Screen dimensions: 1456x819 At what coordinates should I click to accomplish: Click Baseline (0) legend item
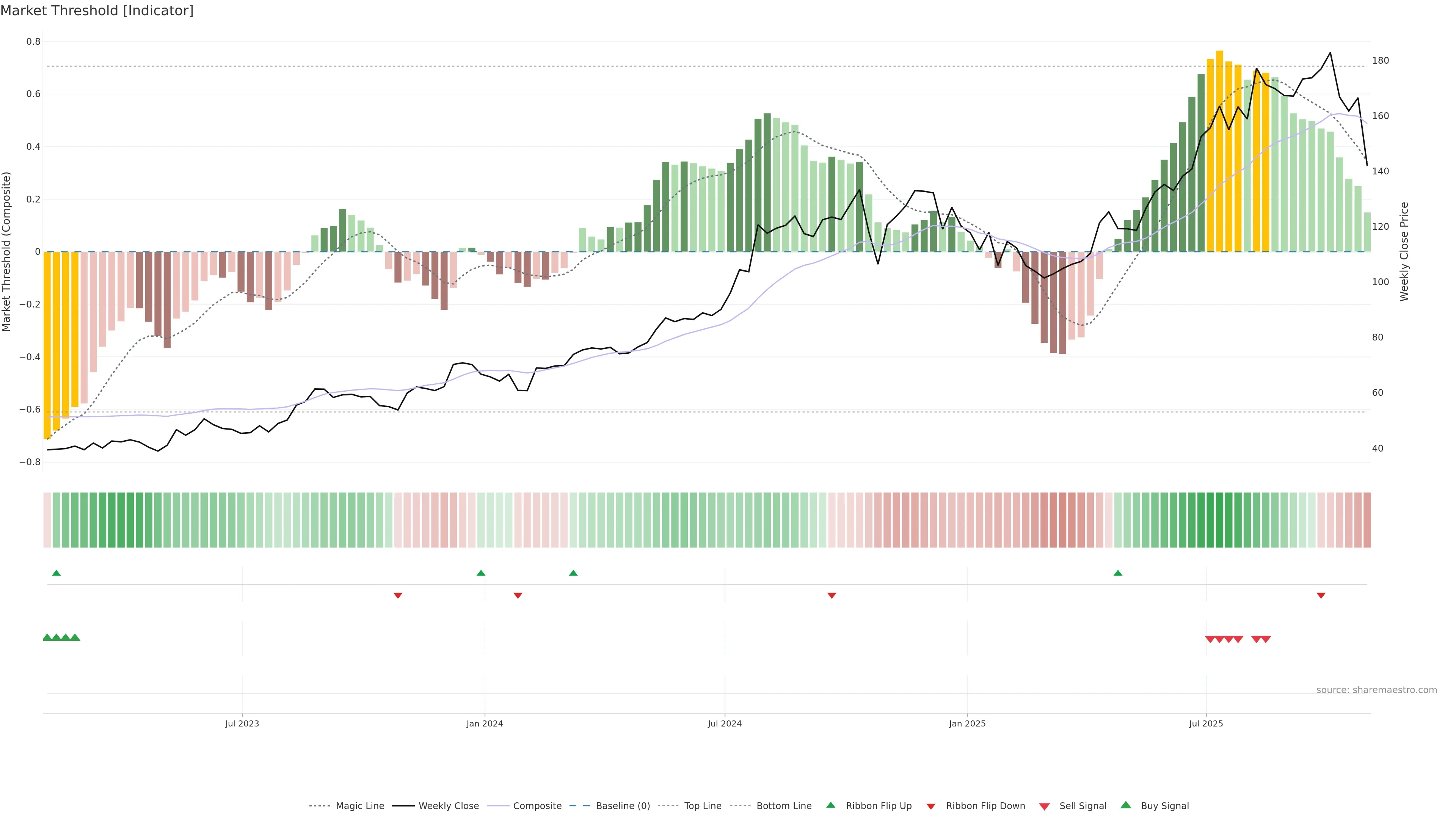[622, 806]
